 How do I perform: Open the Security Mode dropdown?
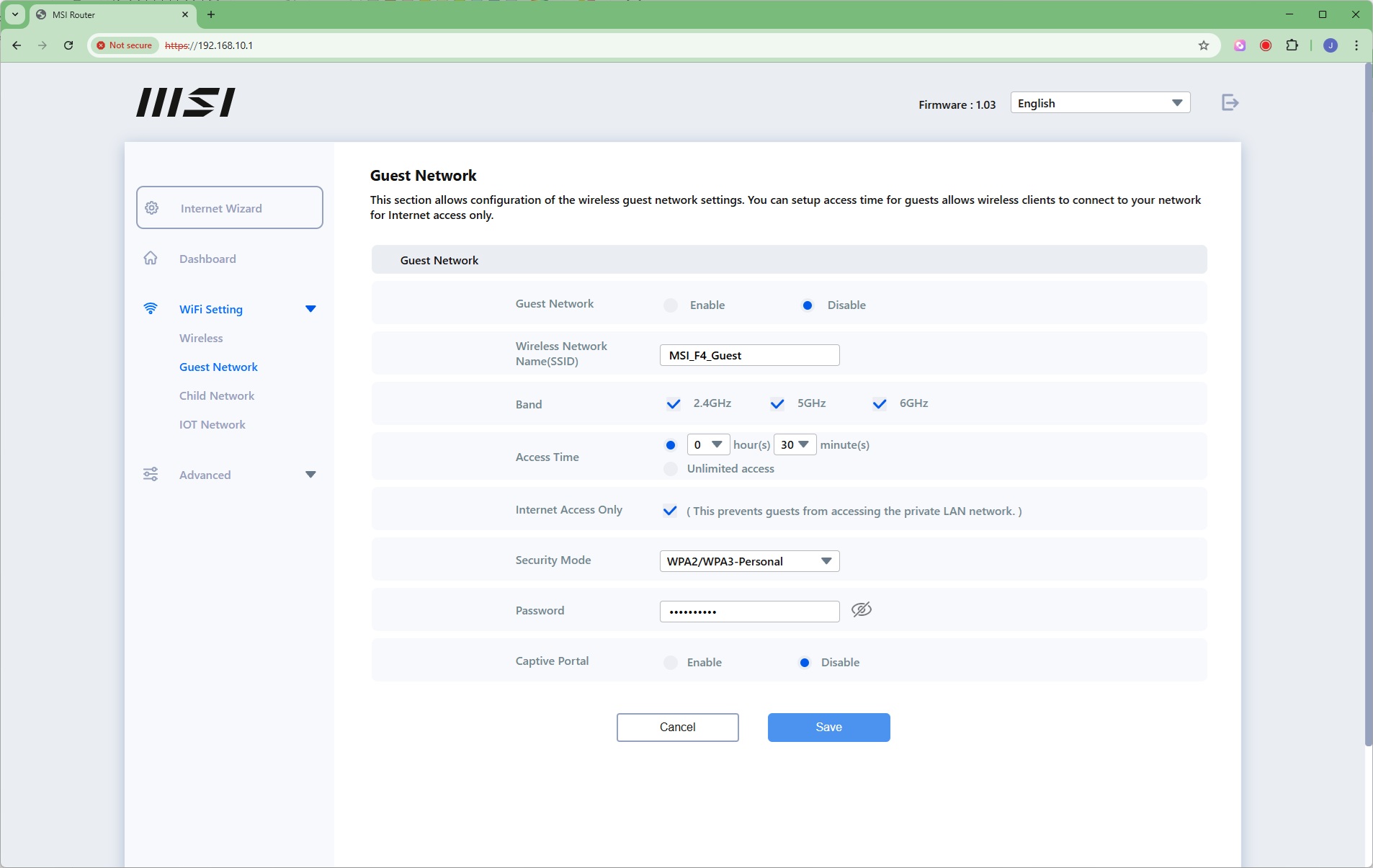pyautogui.click(x=749, y=561)
